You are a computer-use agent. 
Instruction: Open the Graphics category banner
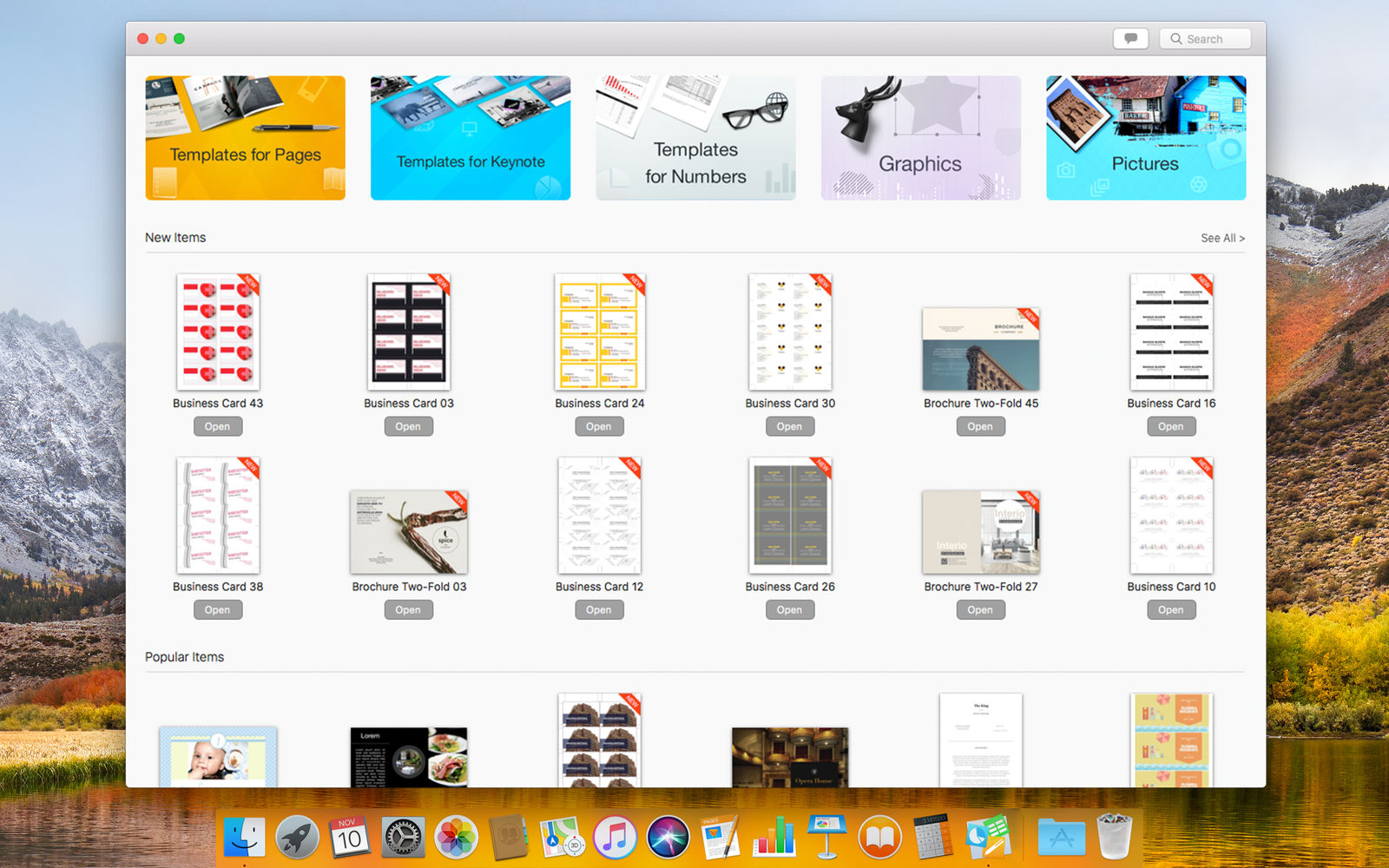(x=921, y=138)
